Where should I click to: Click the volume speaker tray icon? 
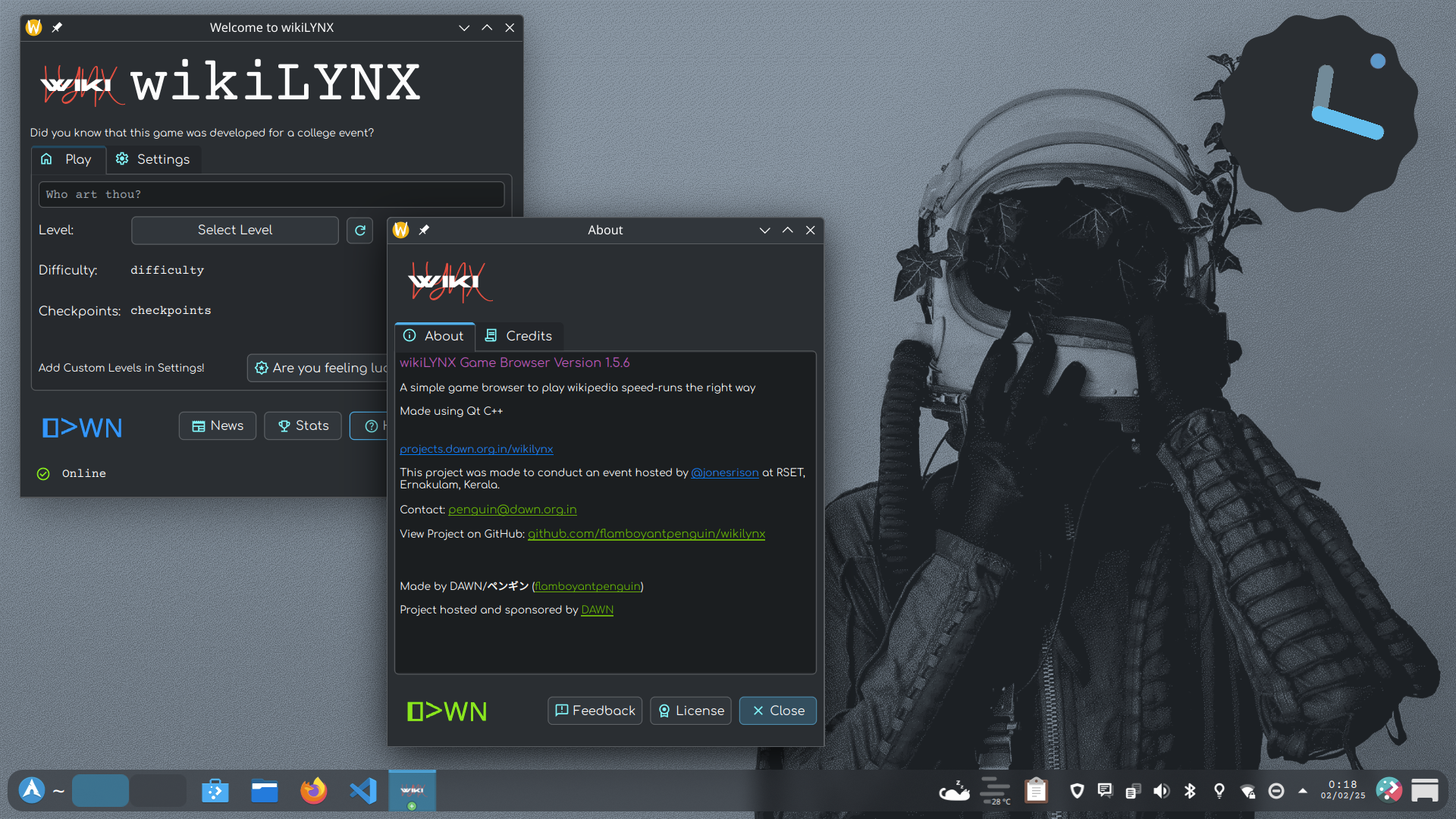[1161, 791]
